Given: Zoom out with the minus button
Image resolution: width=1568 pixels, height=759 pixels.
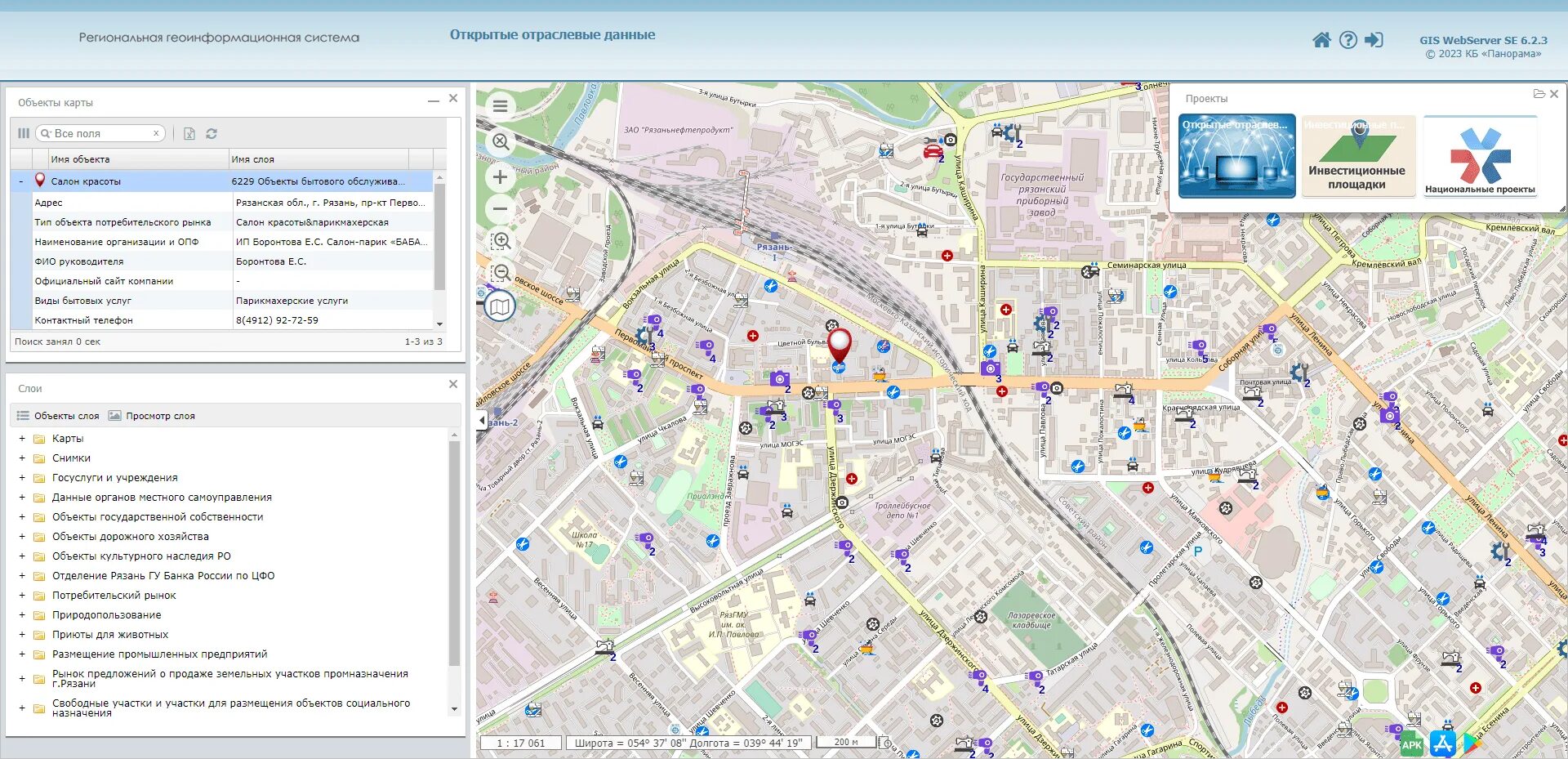Looking at the screenshot, I should tap(501, 209).
